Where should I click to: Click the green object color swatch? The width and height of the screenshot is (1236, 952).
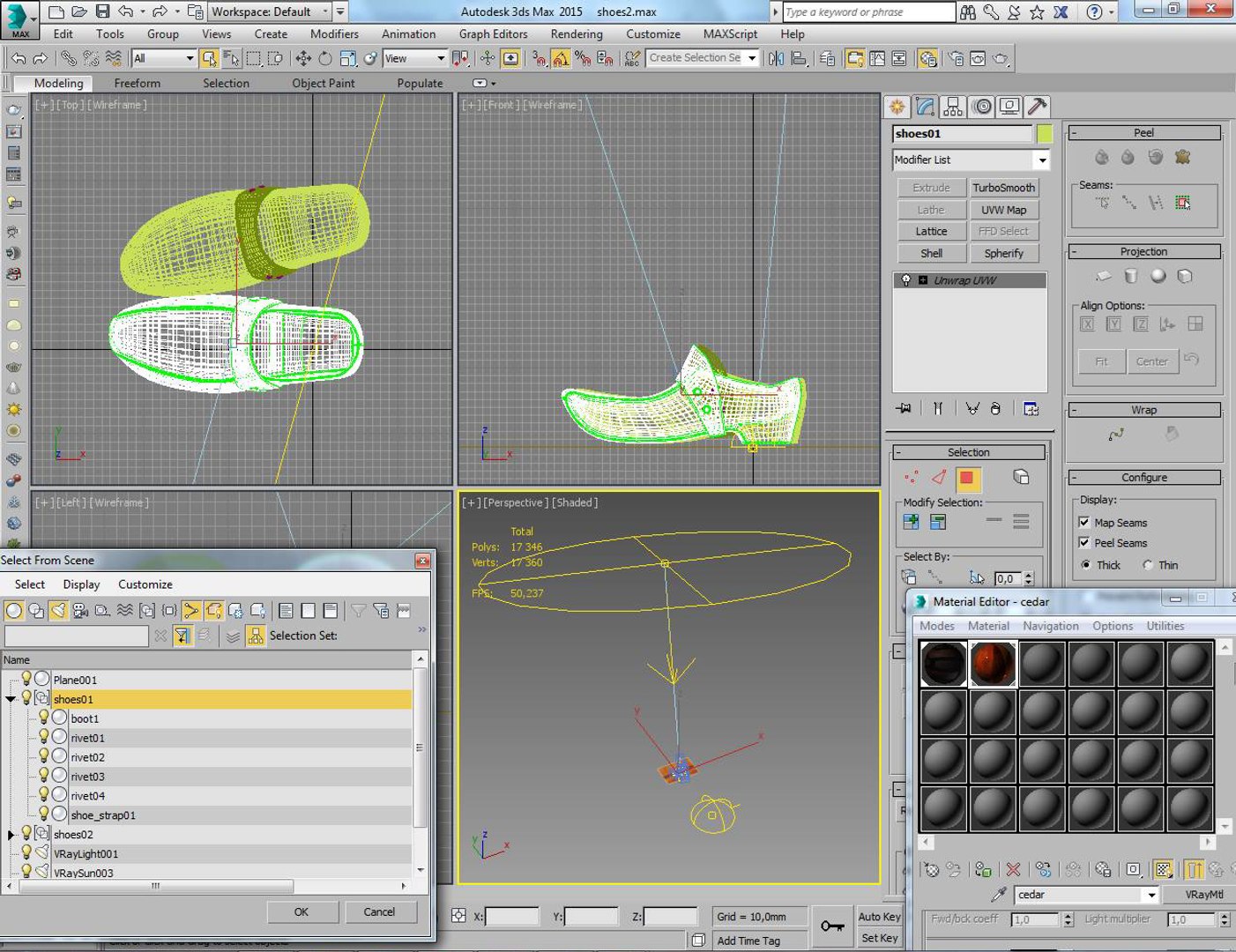[1045, 134]
